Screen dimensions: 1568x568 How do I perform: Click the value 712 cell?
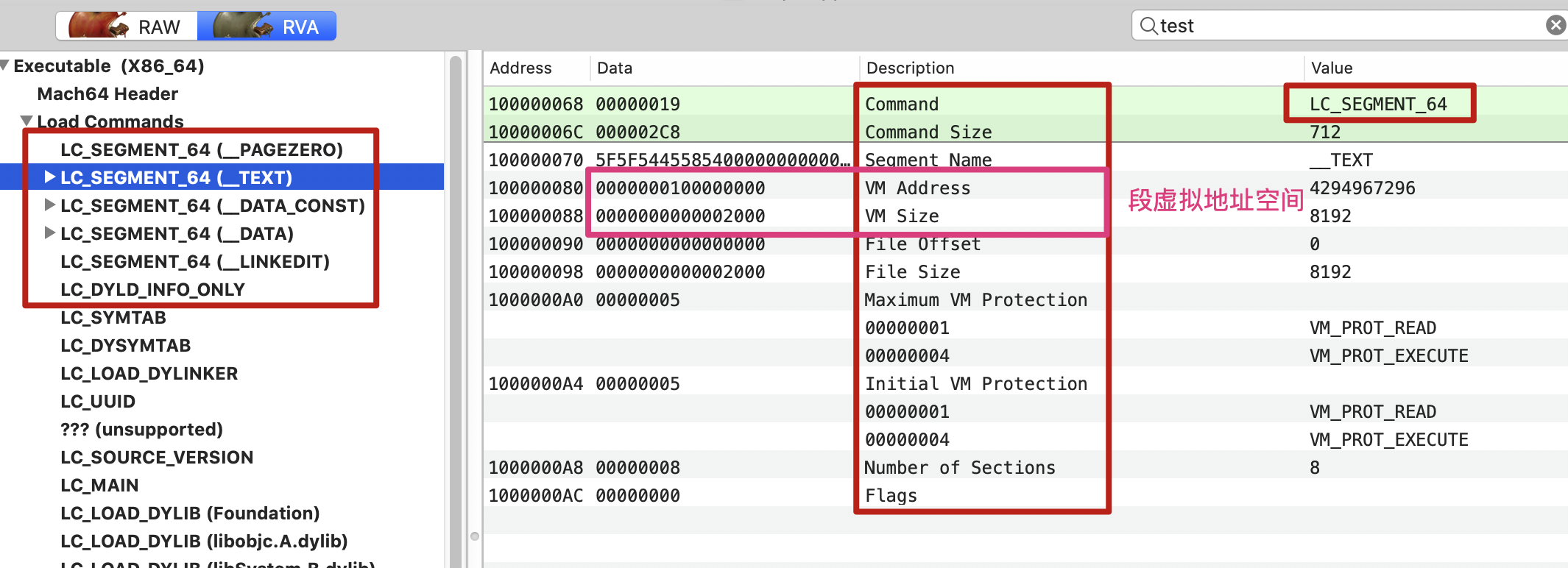pos(1325,132)
